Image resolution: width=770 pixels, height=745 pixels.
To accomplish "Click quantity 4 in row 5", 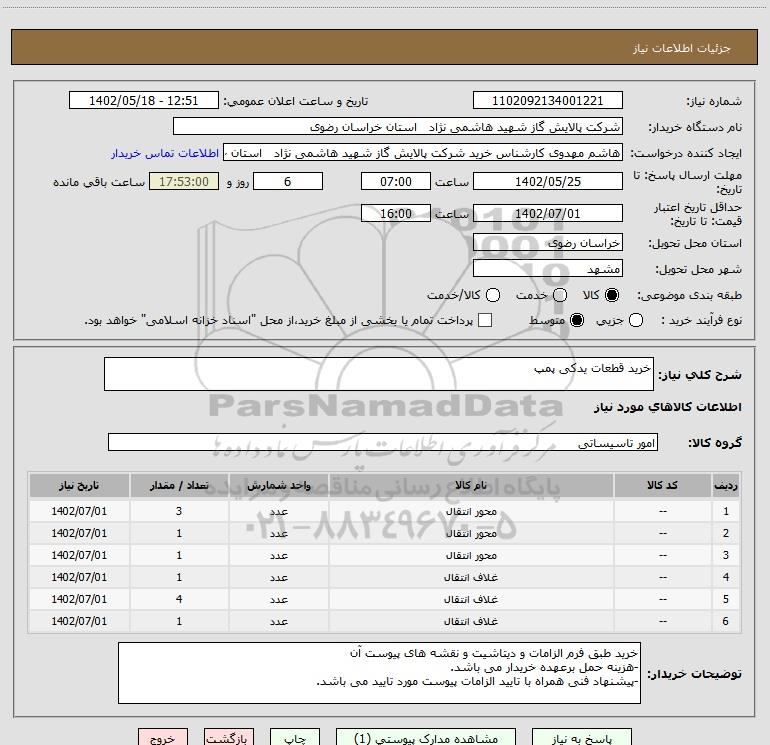I will point(179,599).
